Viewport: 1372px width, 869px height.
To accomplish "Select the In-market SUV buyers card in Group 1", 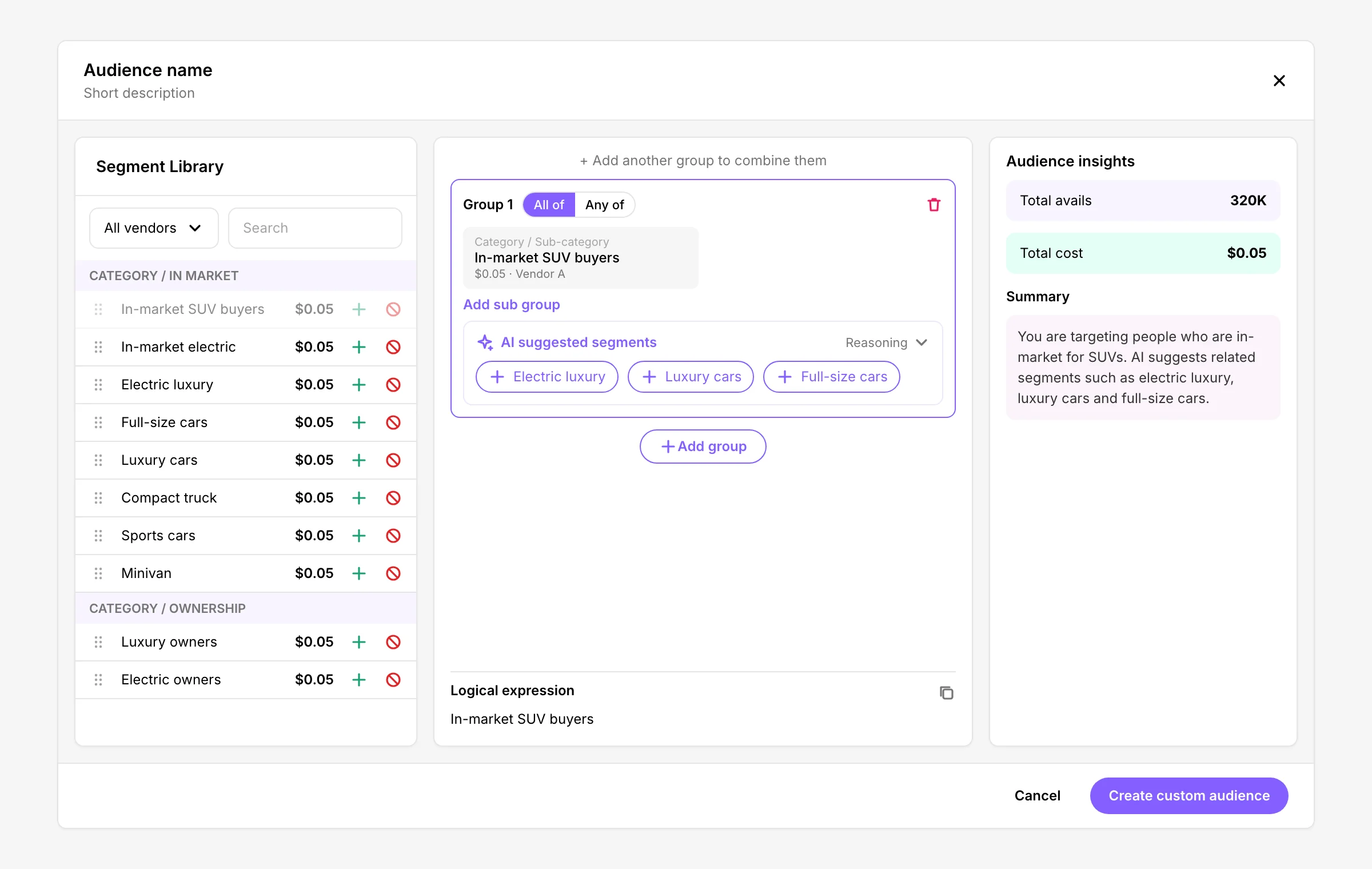I will pyautogui.click(x=581, y=258).
